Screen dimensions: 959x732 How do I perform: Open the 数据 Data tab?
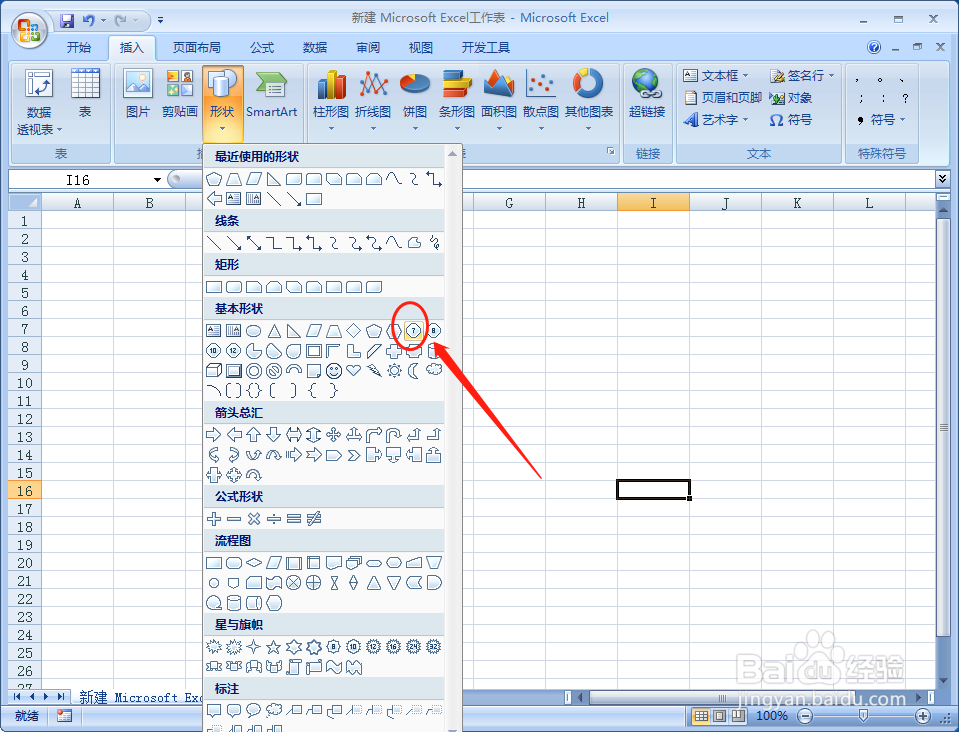(x=315, y=48)
